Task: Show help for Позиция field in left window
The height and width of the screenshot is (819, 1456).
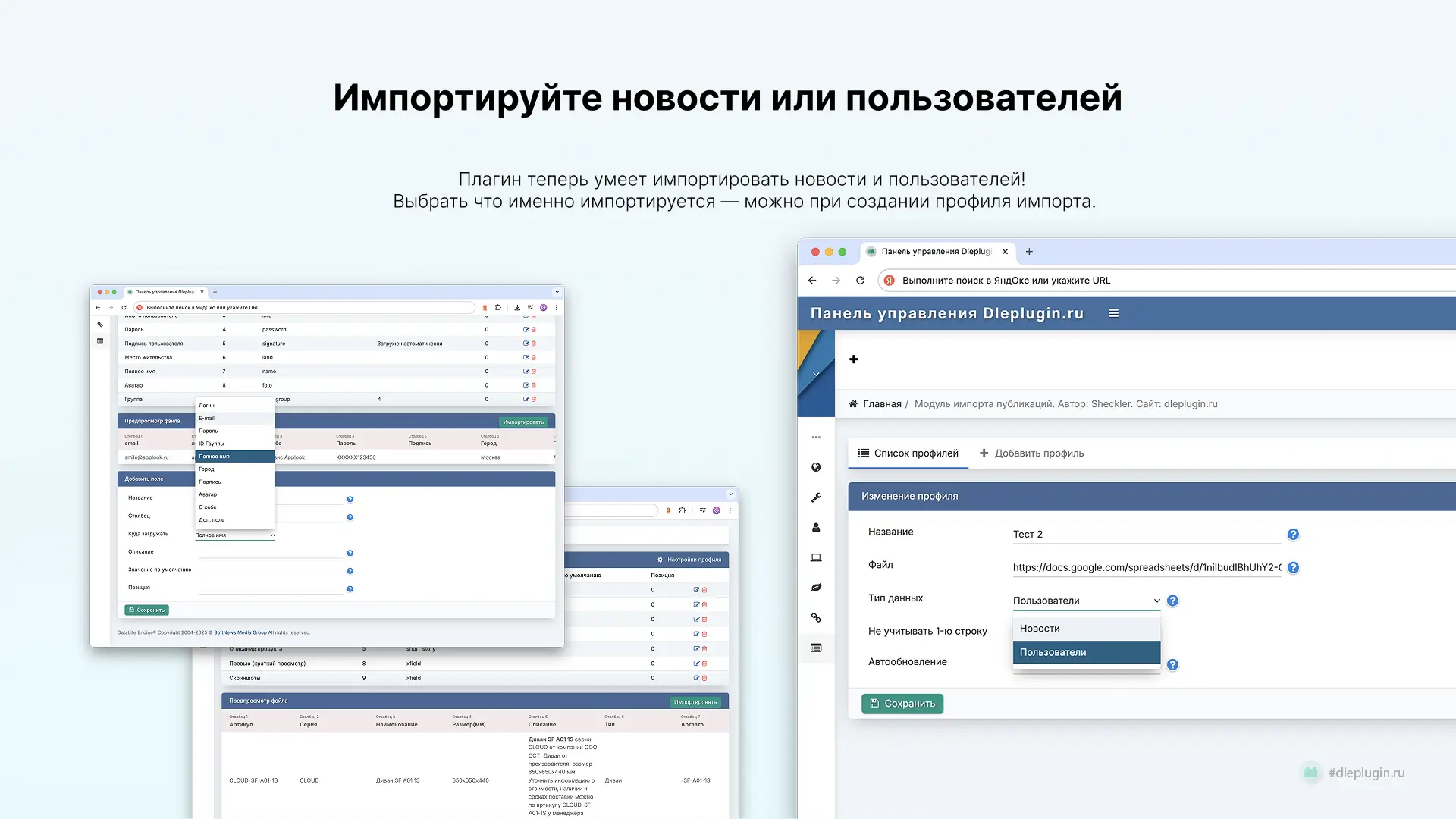Action: point(350,589)
